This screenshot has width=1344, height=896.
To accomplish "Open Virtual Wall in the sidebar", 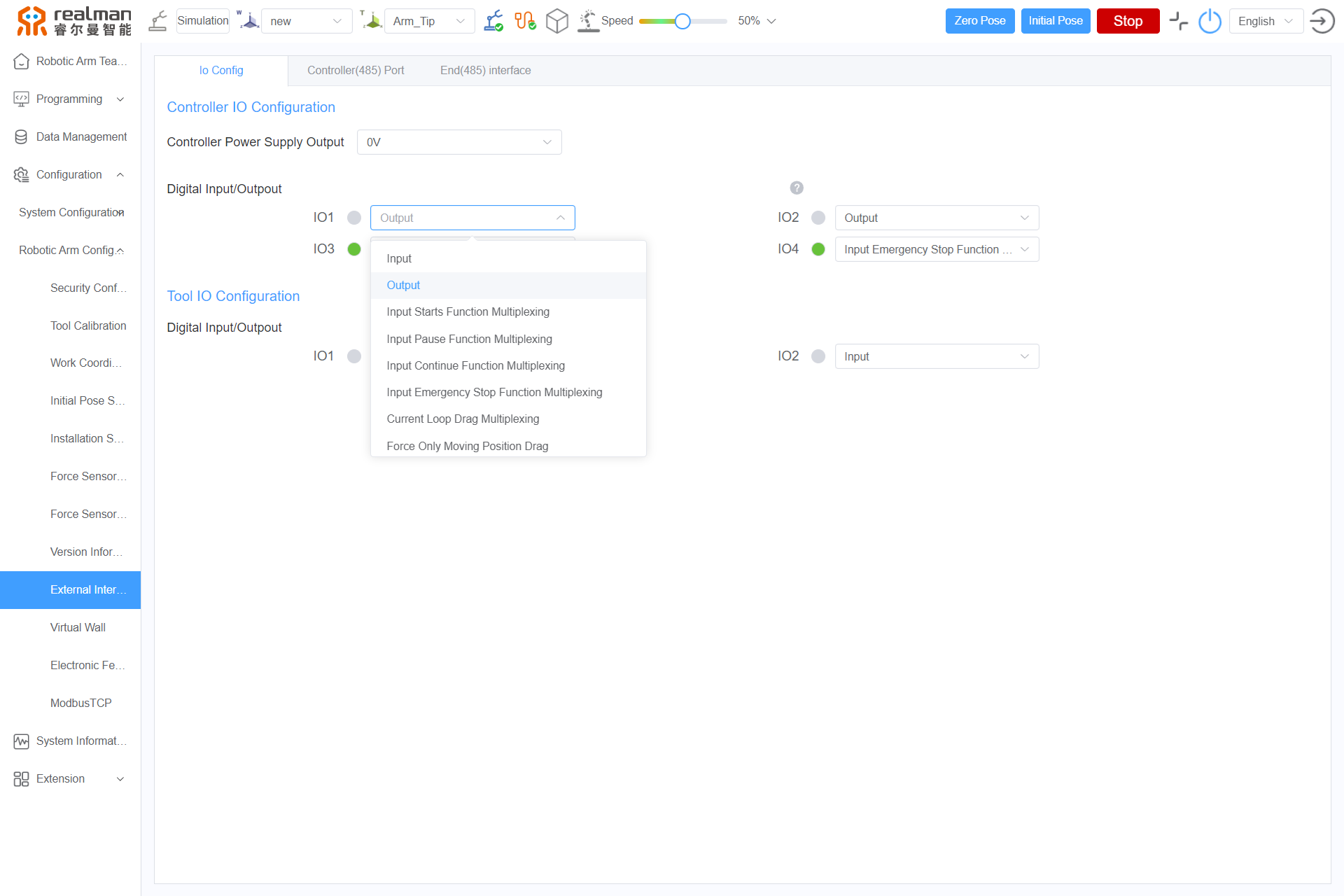I will (x=78, y=627).
